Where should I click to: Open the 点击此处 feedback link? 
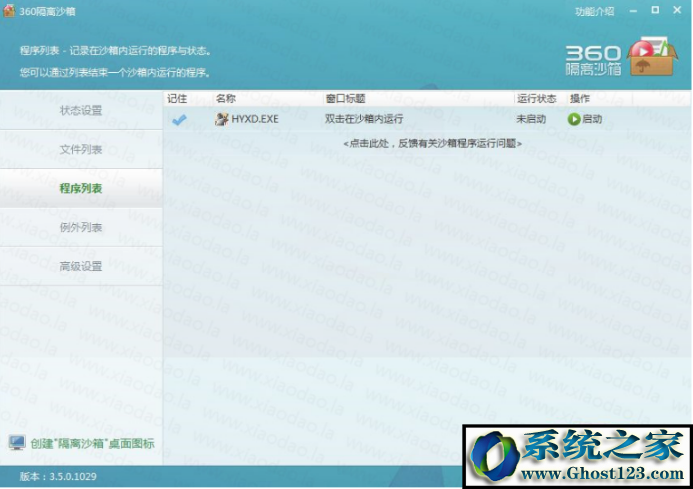(x=432, y=143)
